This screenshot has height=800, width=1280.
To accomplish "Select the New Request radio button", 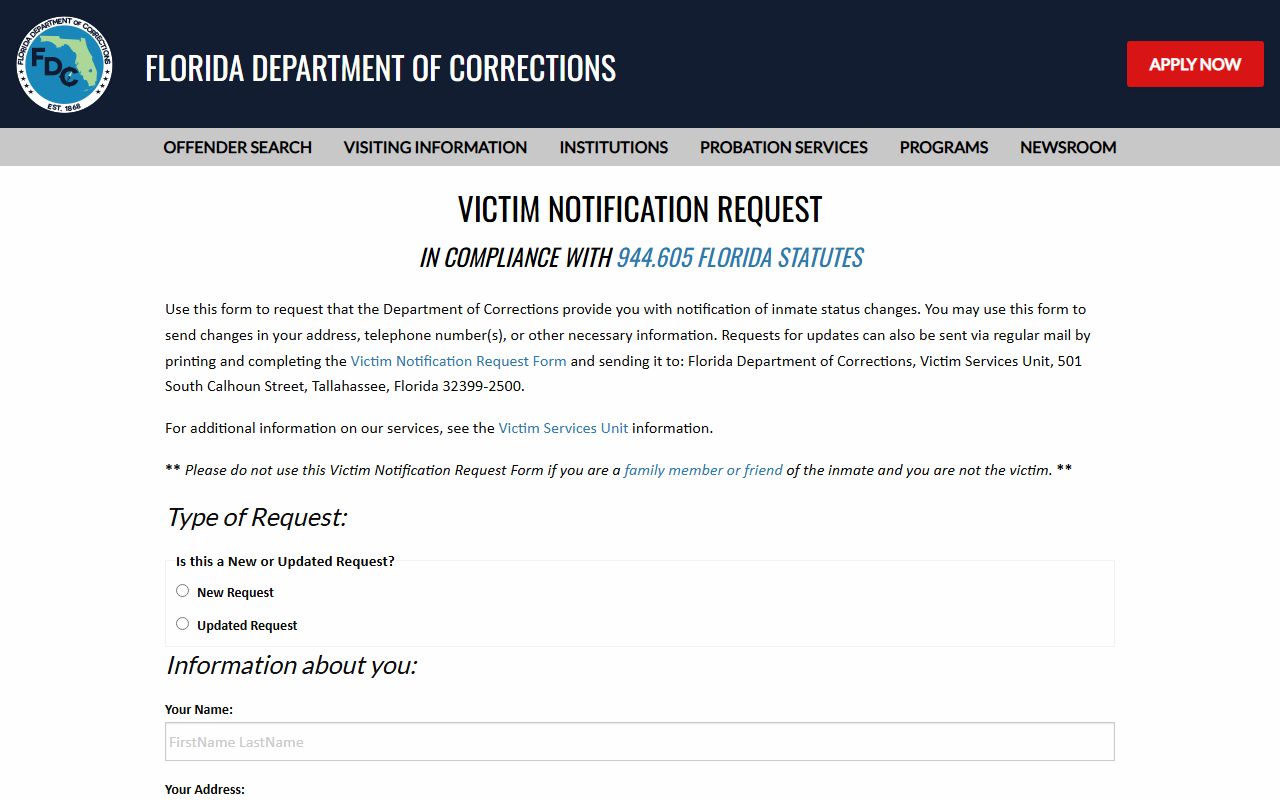I will 182,591.
